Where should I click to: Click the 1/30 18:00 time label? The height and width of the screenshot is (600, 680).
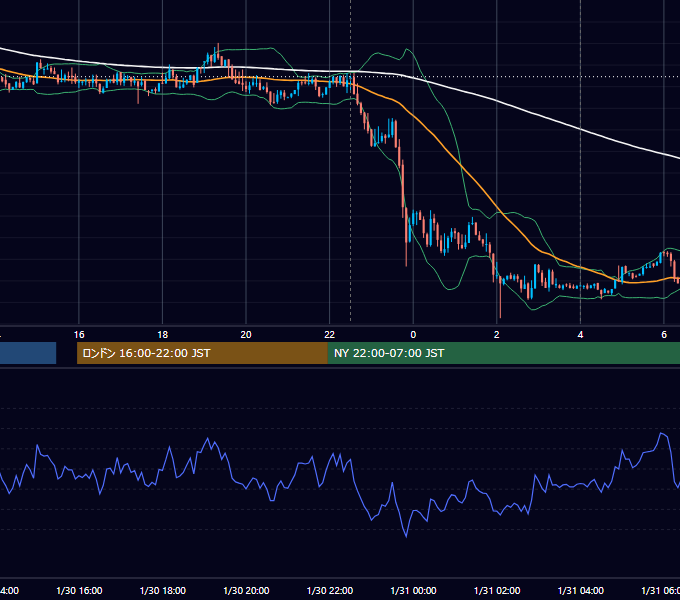[163, 590]
